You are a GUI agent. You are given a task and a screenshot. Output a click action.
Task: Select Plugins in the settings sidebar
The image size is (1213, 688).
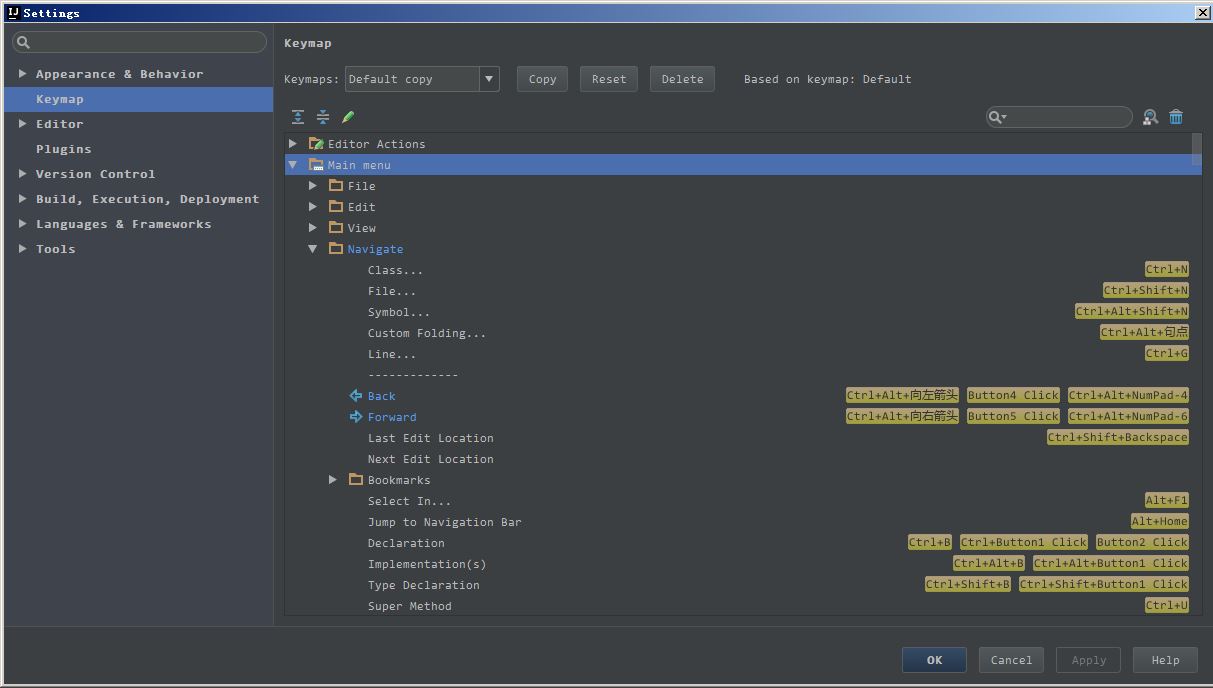pos(63,149)
